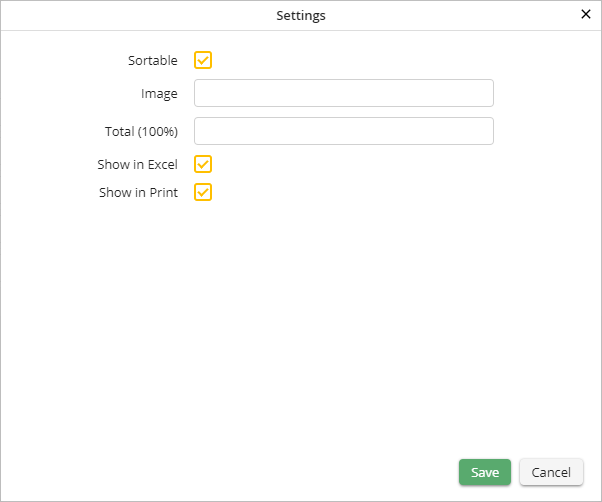Uncheck the Sortable checkbox
The image size is (602, 502).
tap(203, 60)
